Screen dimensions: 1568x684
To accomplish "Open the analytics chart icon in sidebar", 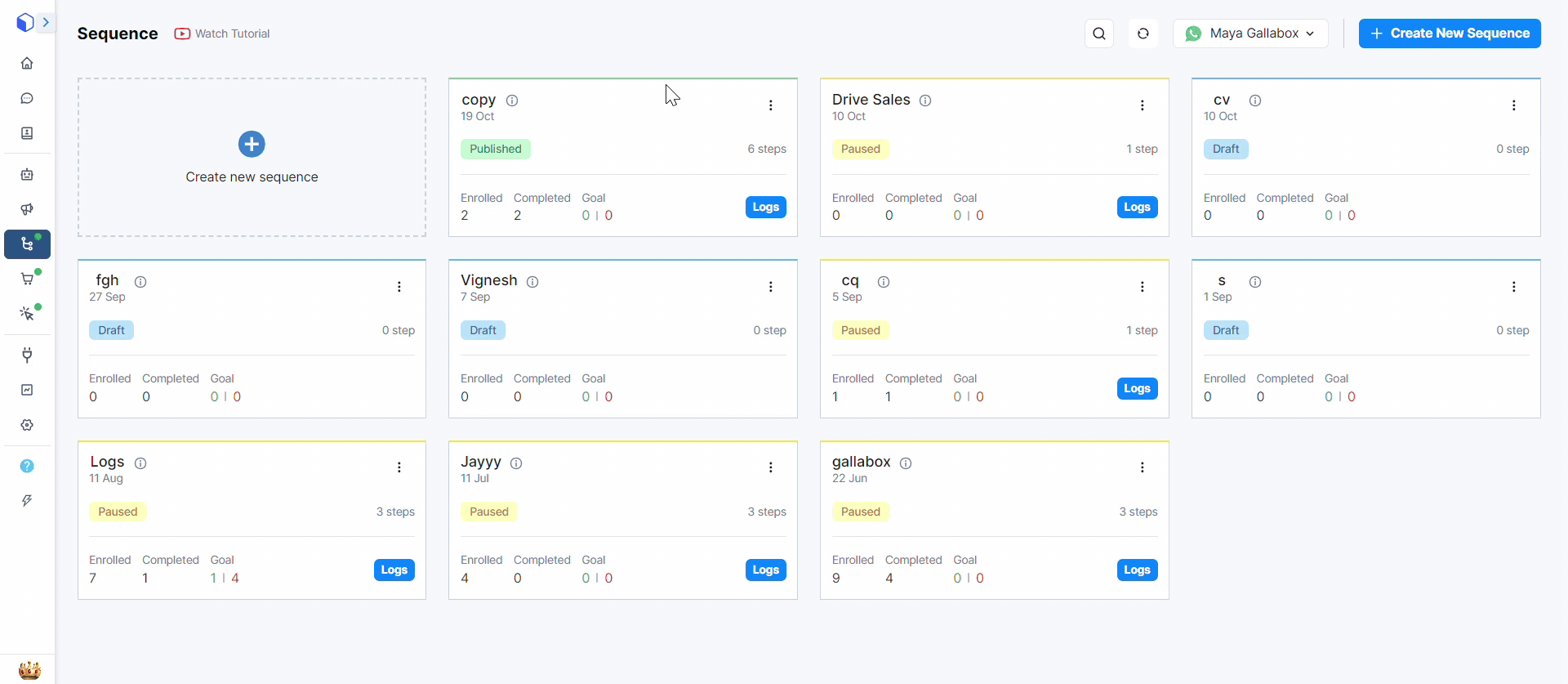I will (x=27, y=390).
